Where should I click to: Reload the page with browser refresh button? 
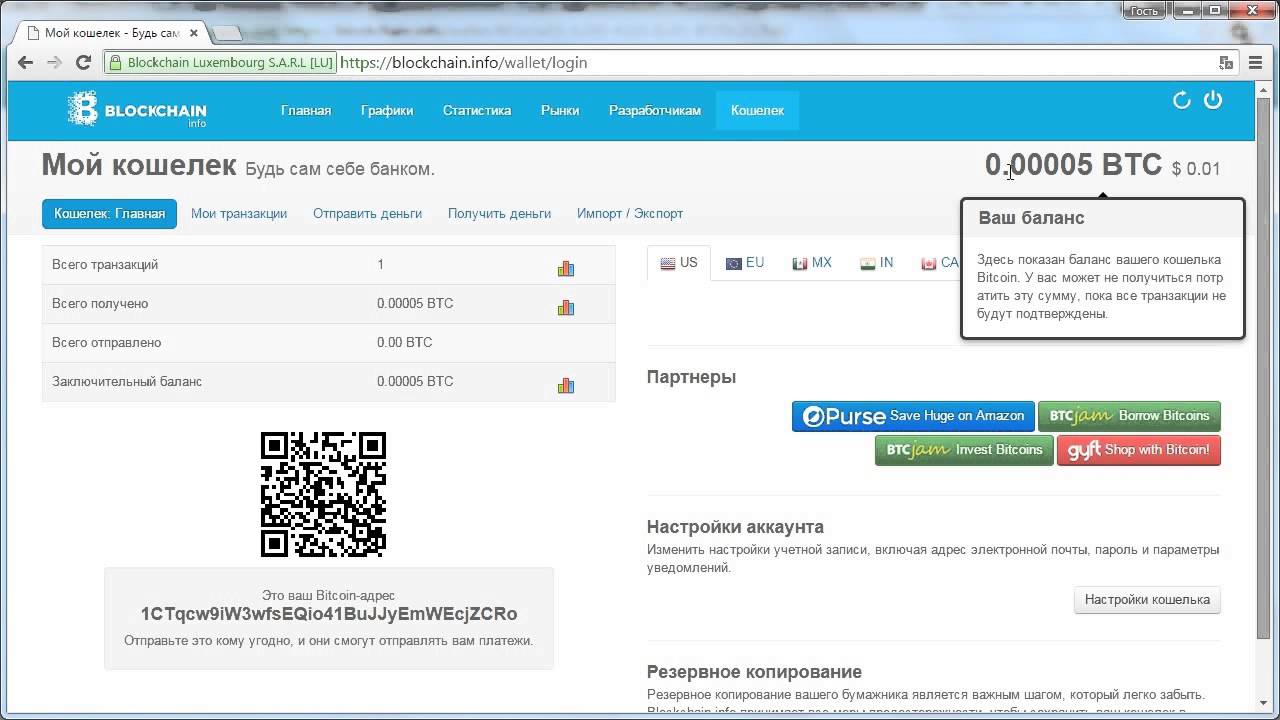coord(84,62)
